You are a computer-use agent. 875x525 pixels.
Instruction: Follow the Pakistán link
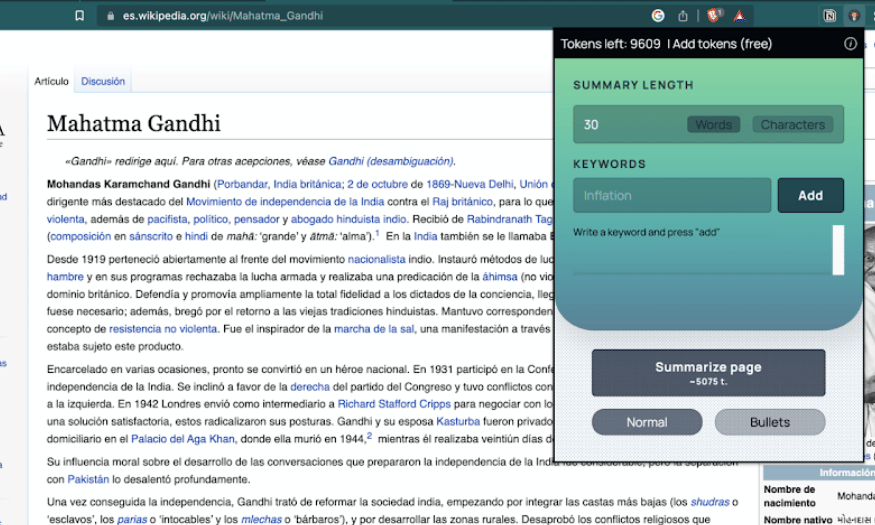point(88,479)
